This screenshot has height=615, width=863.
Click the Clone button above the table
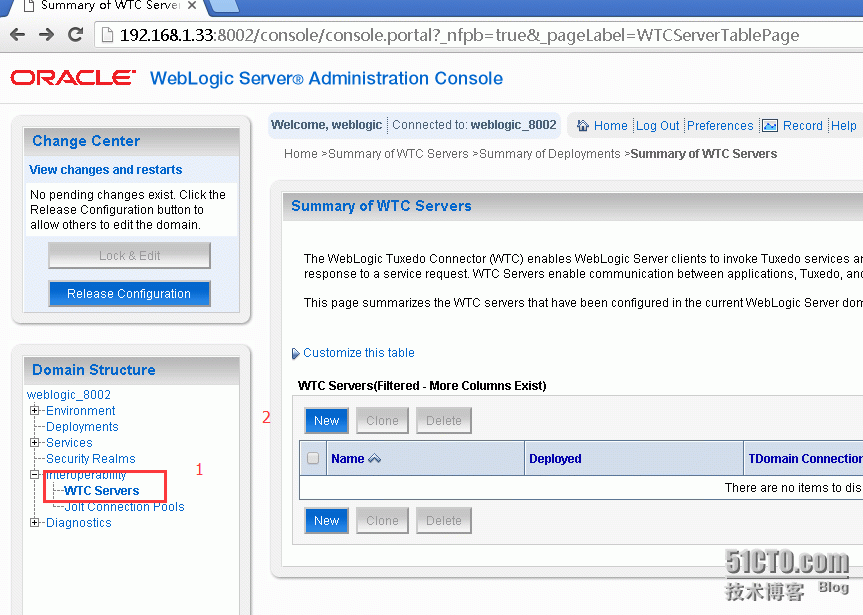(x=382, y=421)
